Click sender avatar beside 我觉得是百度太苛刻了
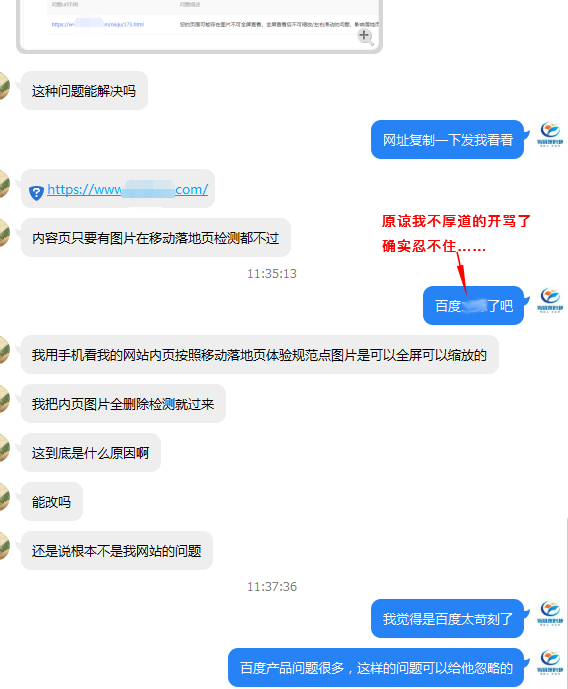Image resolution: width=568 pixels, height=689 pixels. [x=550, y=613]
